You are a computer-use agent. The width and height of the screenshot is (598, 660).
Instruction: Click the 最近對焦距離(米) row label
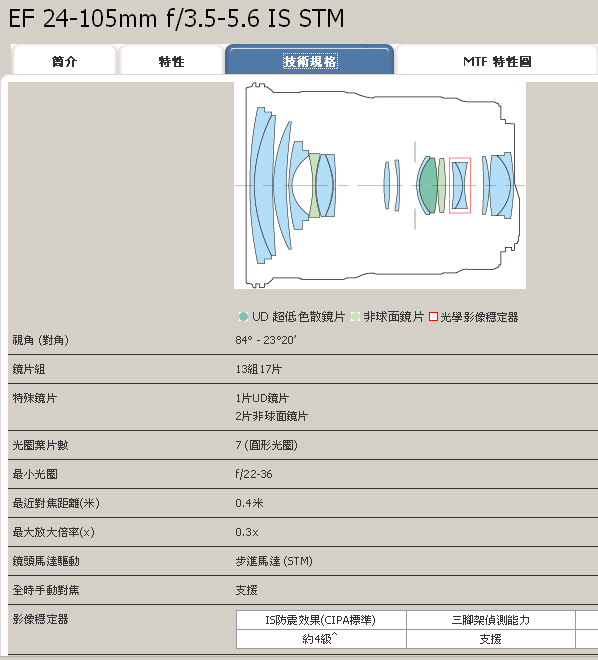[x=56, y=503]
